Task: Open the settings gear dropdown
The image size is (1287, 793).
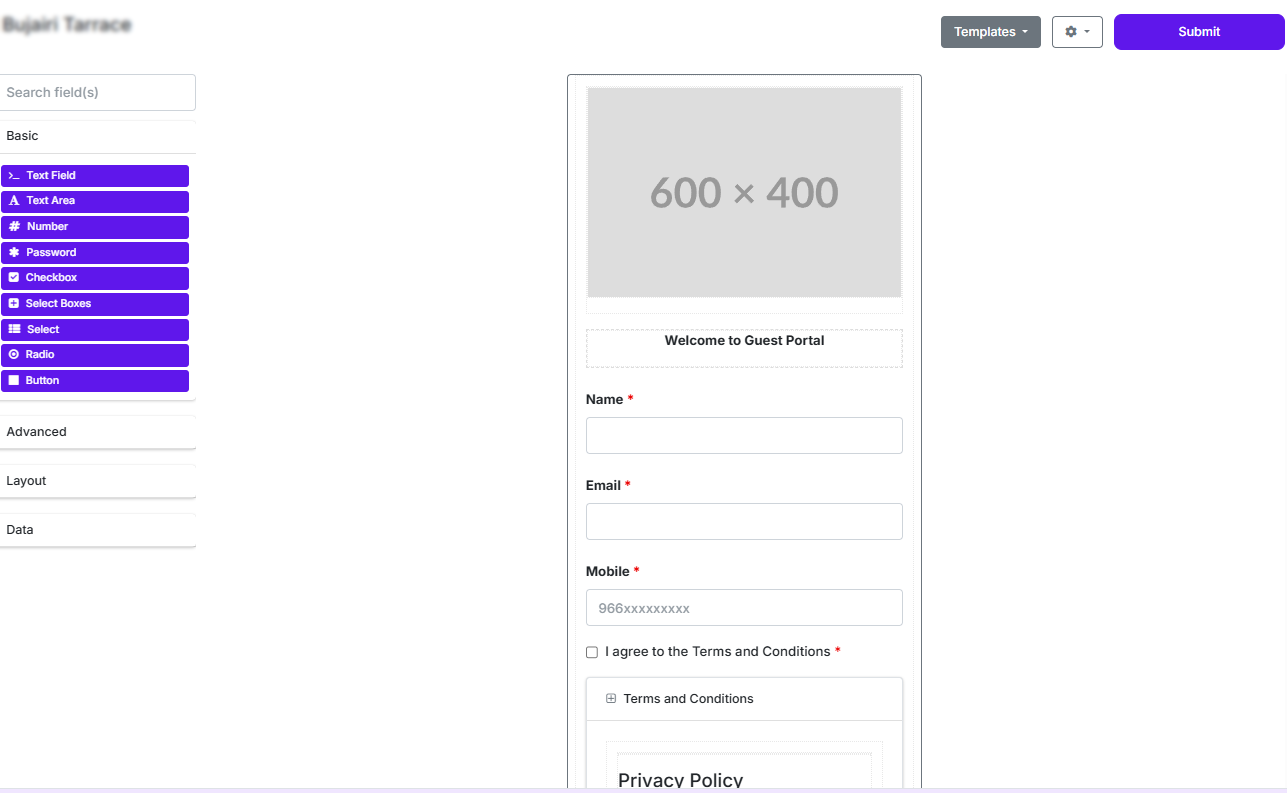Action: click(1077, 31)
